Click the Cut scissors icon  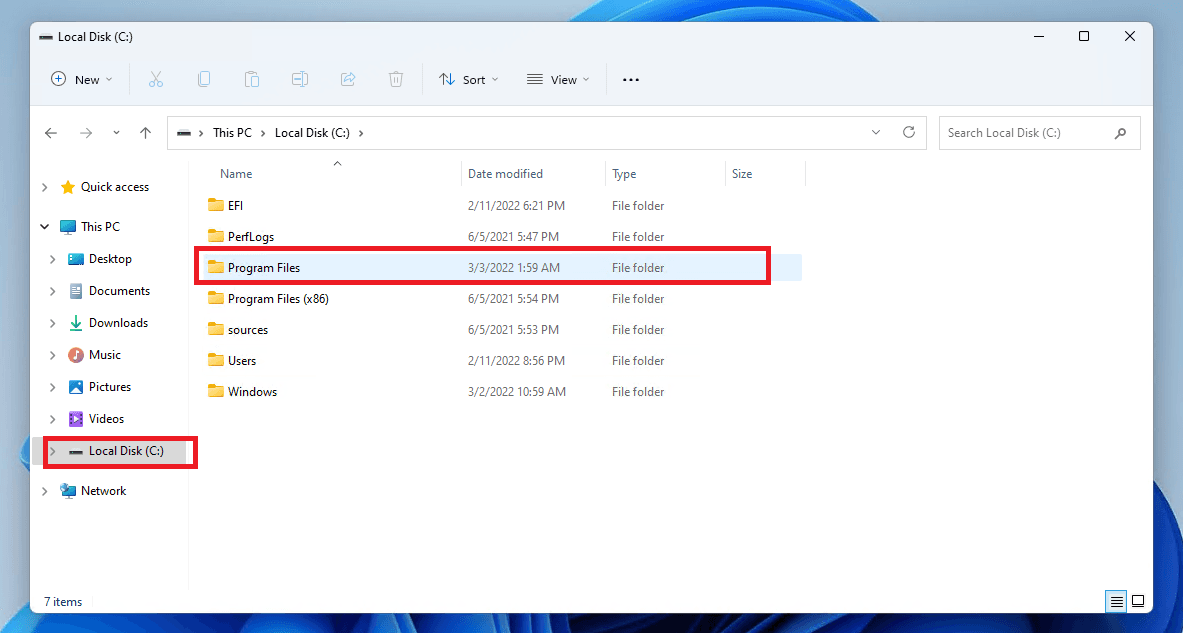[x=155, y=79]
